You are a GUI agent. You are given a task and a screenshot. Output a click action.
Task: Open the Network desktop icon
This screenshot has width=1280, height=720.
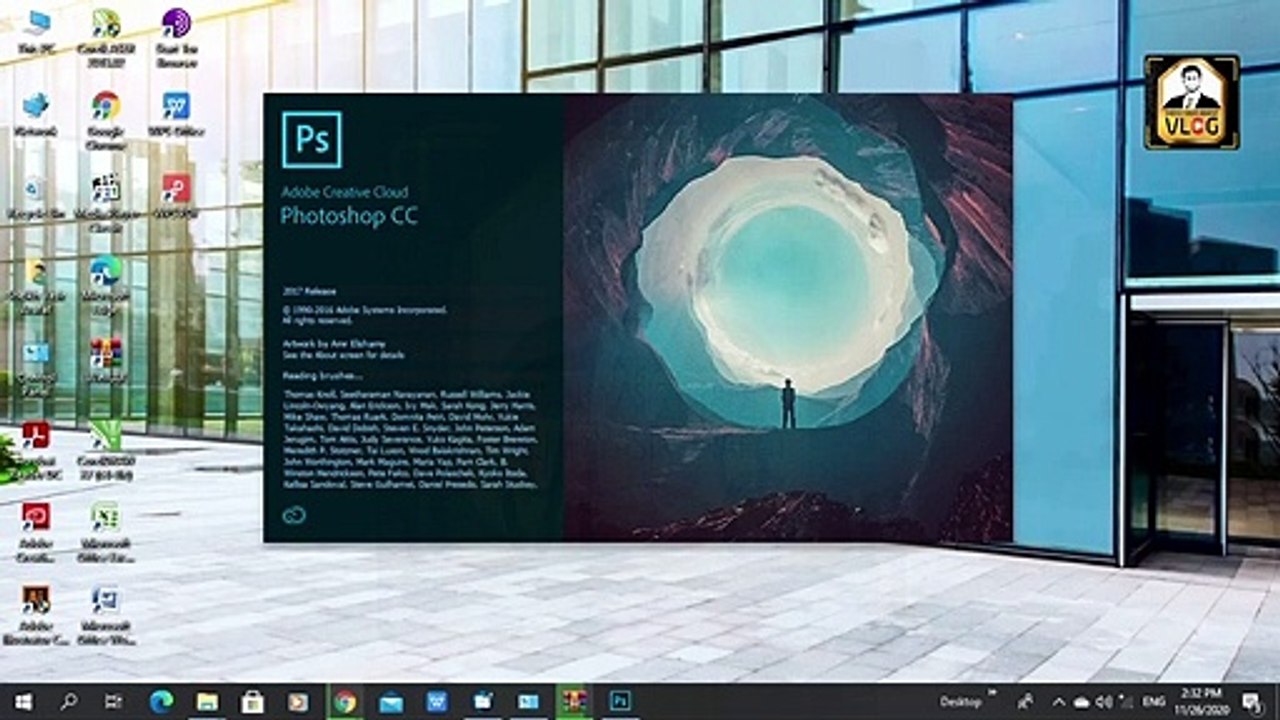36,112
